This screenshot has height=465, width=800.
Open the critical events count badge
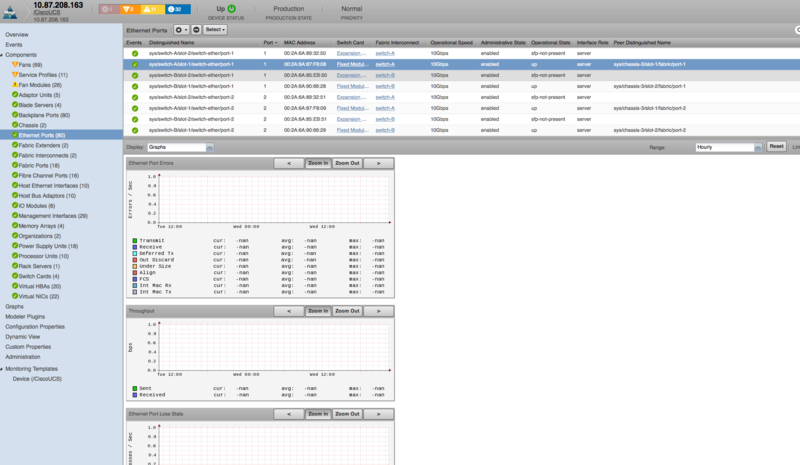tap(108, 9)
